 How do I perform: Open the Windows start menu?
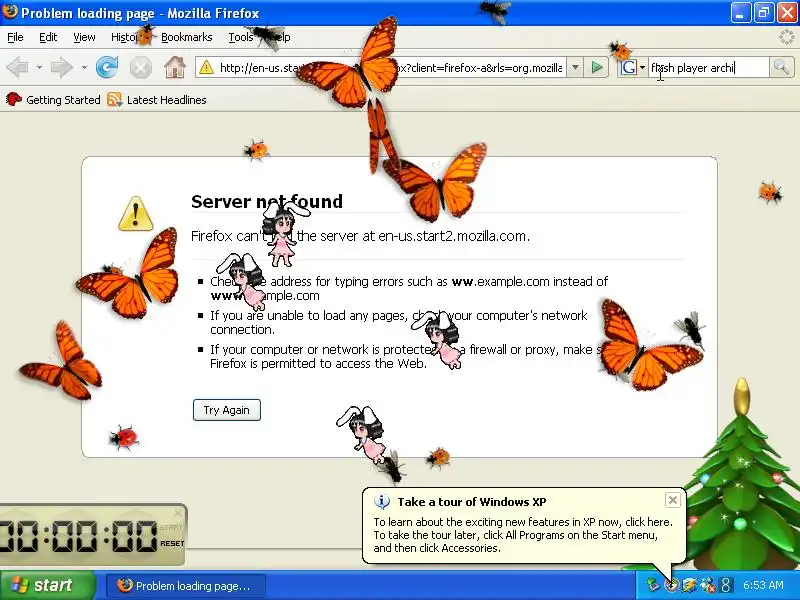[x=48, y=585]
